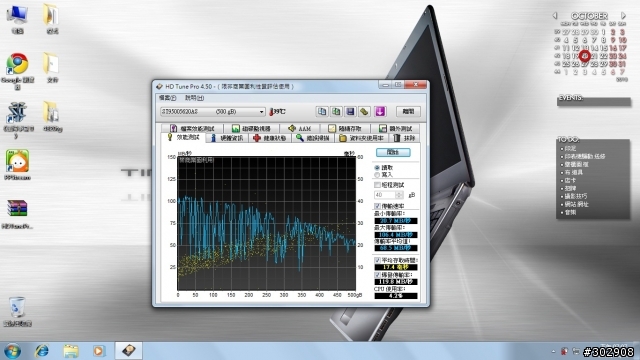Show hidden system tray icons
The height and width of the screenshot is (360, 640).
click(553, 351)
